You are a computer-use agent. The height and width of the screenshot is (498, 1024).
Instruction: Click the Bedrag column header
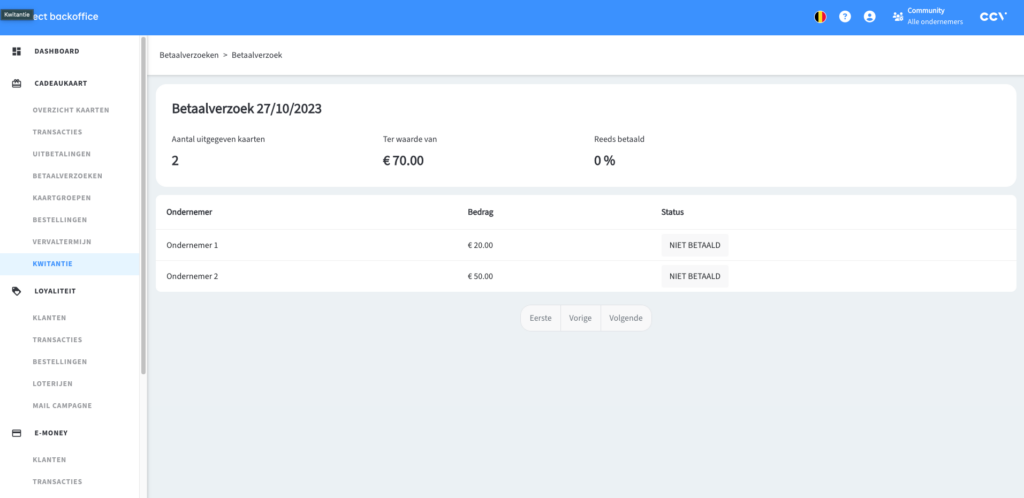pos(480,212)
